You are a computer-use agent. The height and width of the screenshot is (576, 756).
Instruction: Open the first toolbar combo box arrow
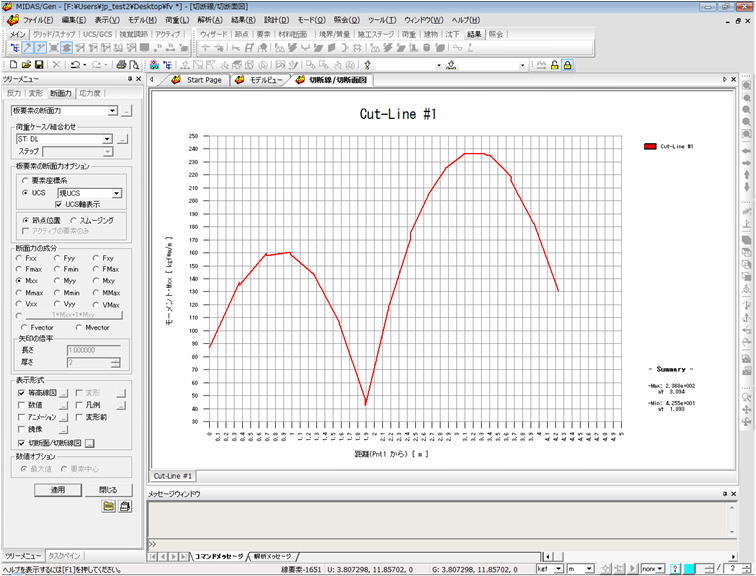click(x=439, y=65)
